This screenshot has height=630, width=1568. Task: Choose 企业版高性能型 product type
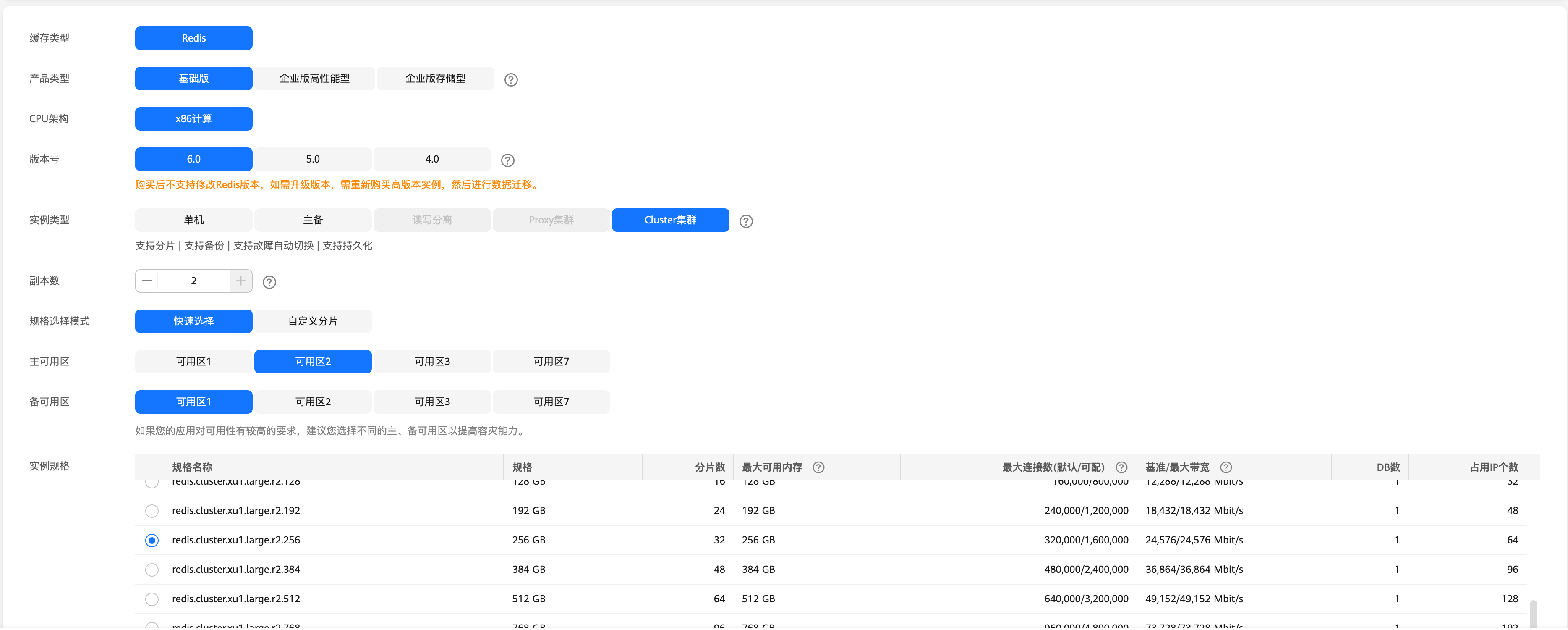pyautogui.click(x=314, y=79)
